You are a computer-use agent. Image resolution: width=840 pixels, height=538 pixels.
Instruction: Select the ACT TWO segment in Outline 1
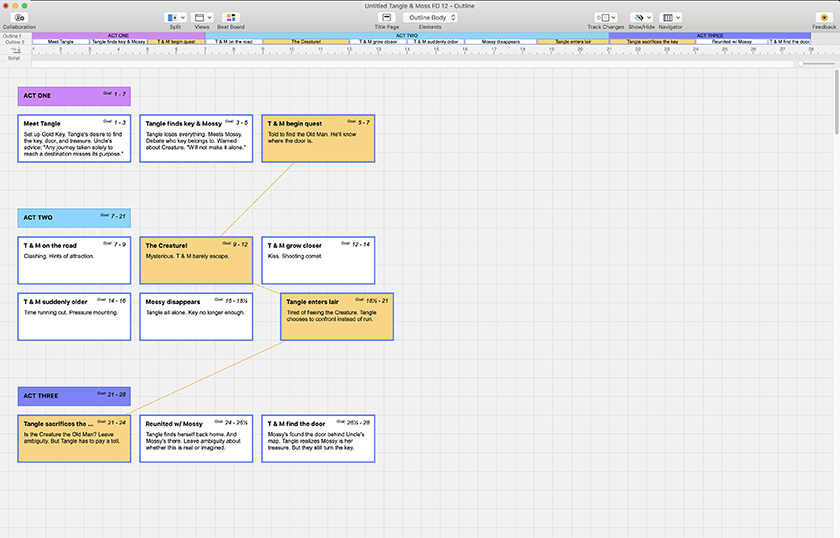tap(406, 35)
